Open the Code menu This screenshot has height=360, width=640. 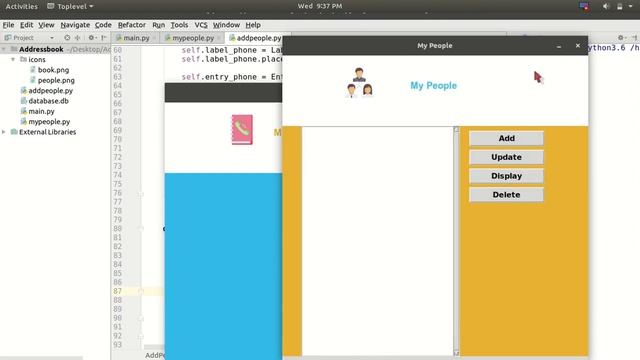click(x=103, y=25)
